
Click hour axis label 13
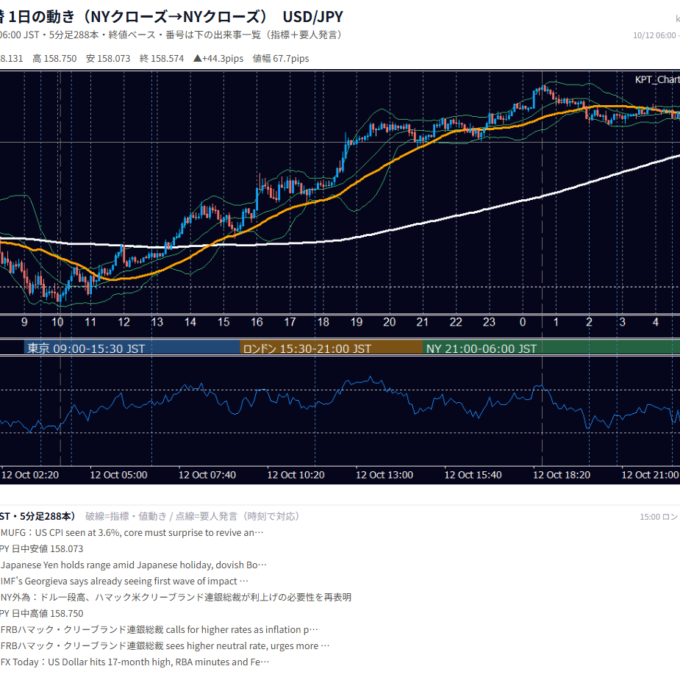[157, 322]
